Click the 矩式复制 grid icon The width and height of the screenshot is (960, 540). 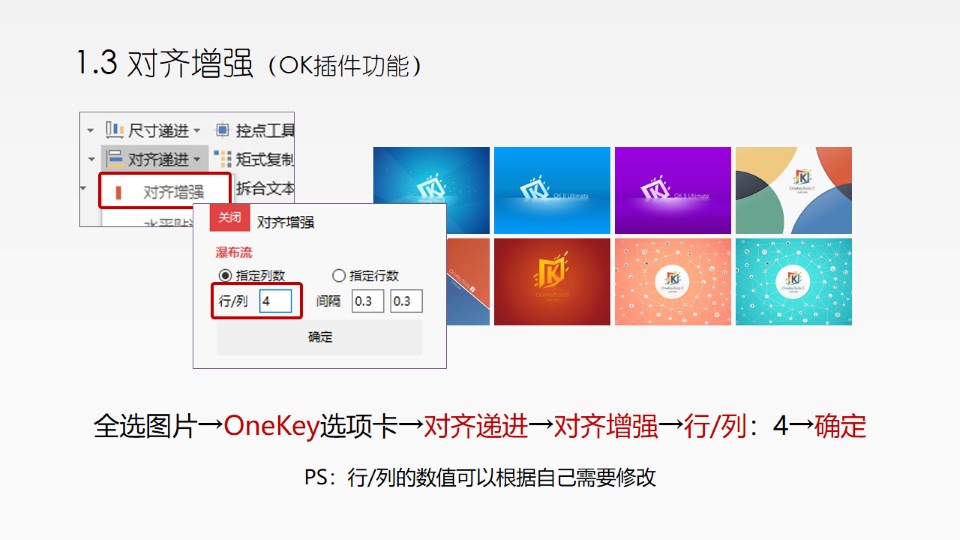(x=222, y=159)
